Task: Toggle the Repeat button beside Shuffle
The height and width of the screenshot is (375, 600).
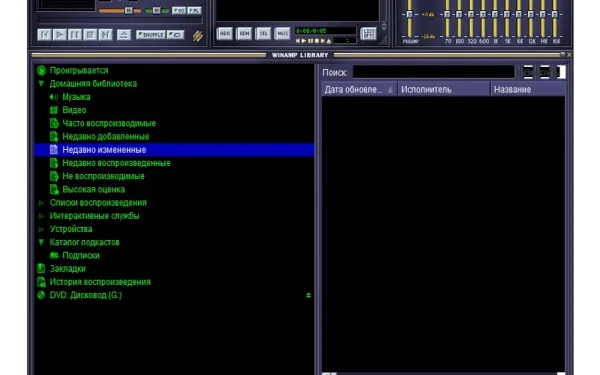Action: (175, 35)
